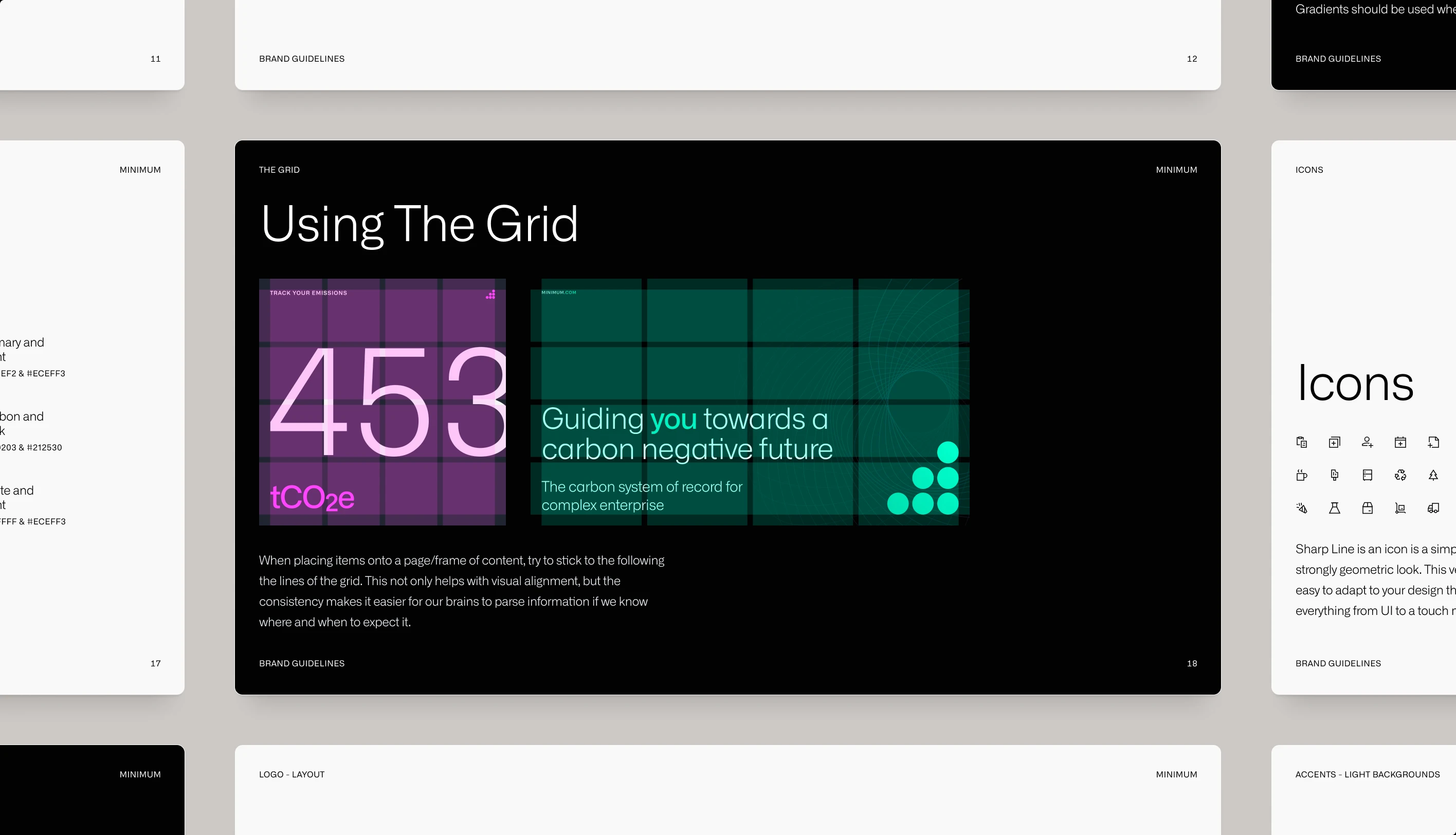Click the calendar add event icon
Screen dimensions: 1456x835
coord(1400,442)
